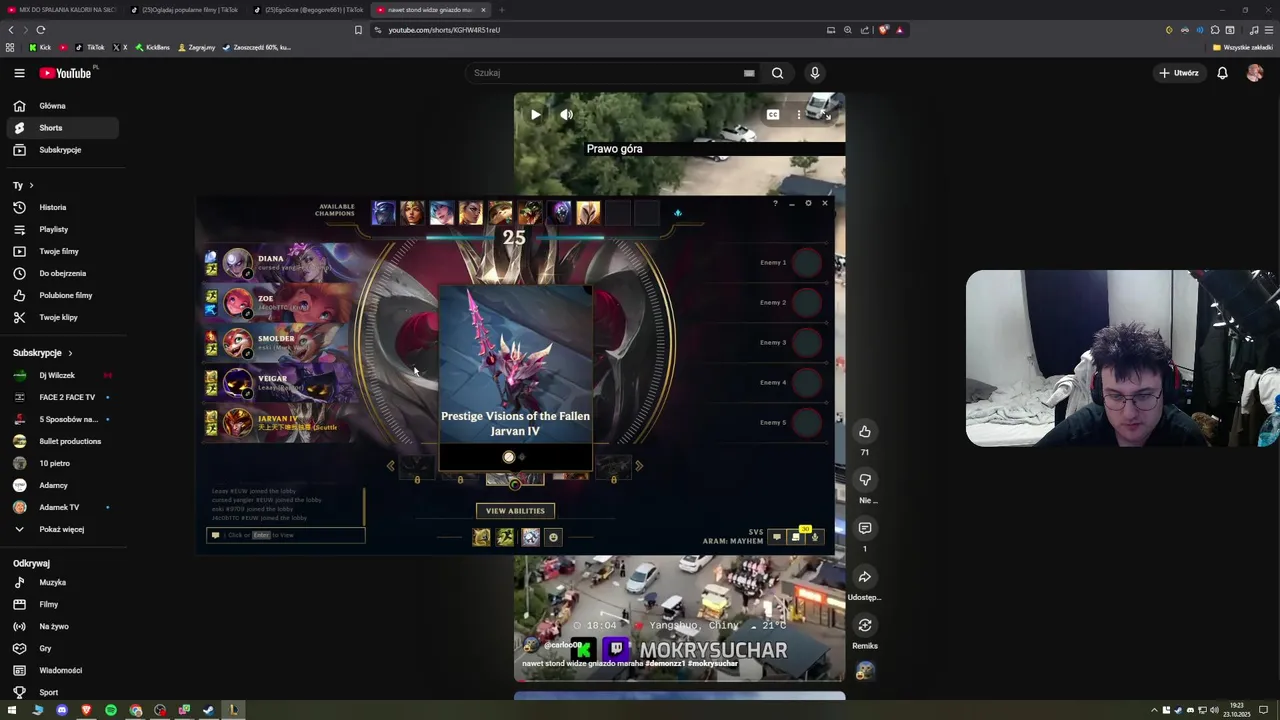Select first available champion portrait in bench
This screenshot has width=1280, height=720.
pyautogui.click(x=383, y=212)
